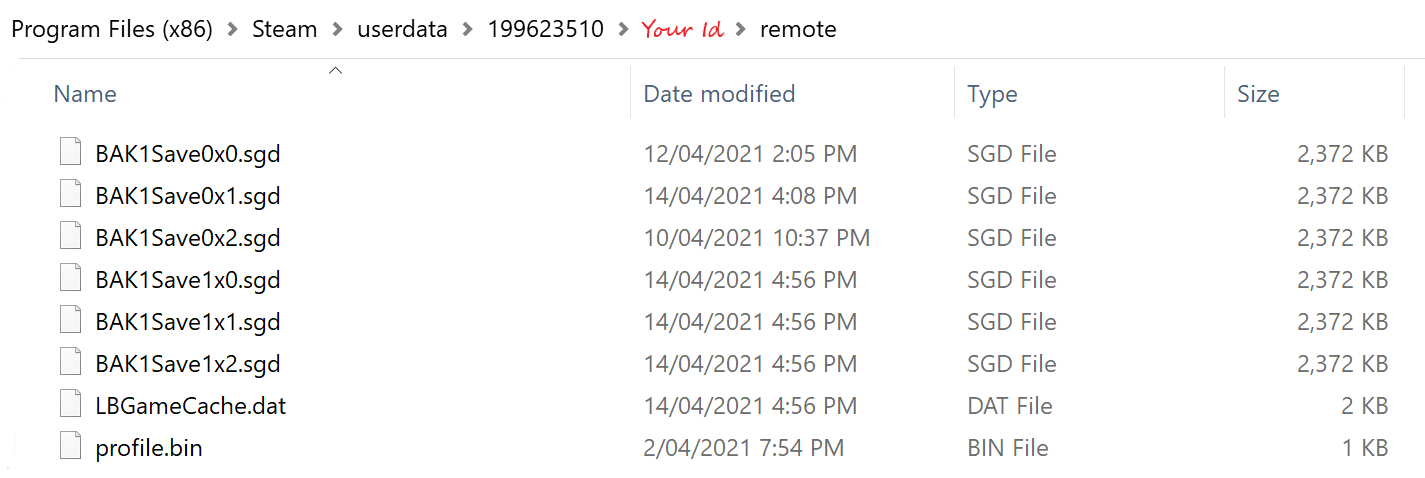The height and width of the screenshot is (478, 1425).
Task: Sort files by Type column
Action: click(x=992, y=94)
